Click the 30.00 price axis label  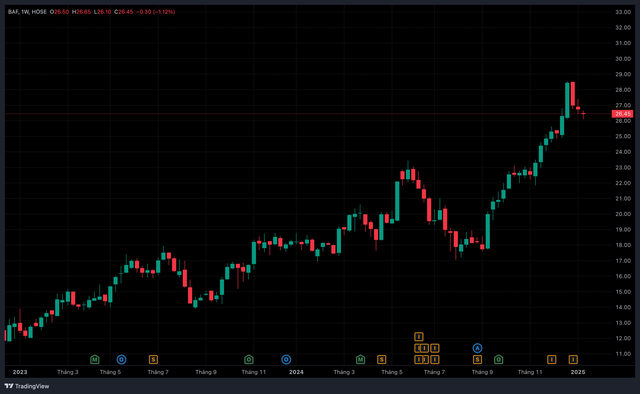pos(623,58)
